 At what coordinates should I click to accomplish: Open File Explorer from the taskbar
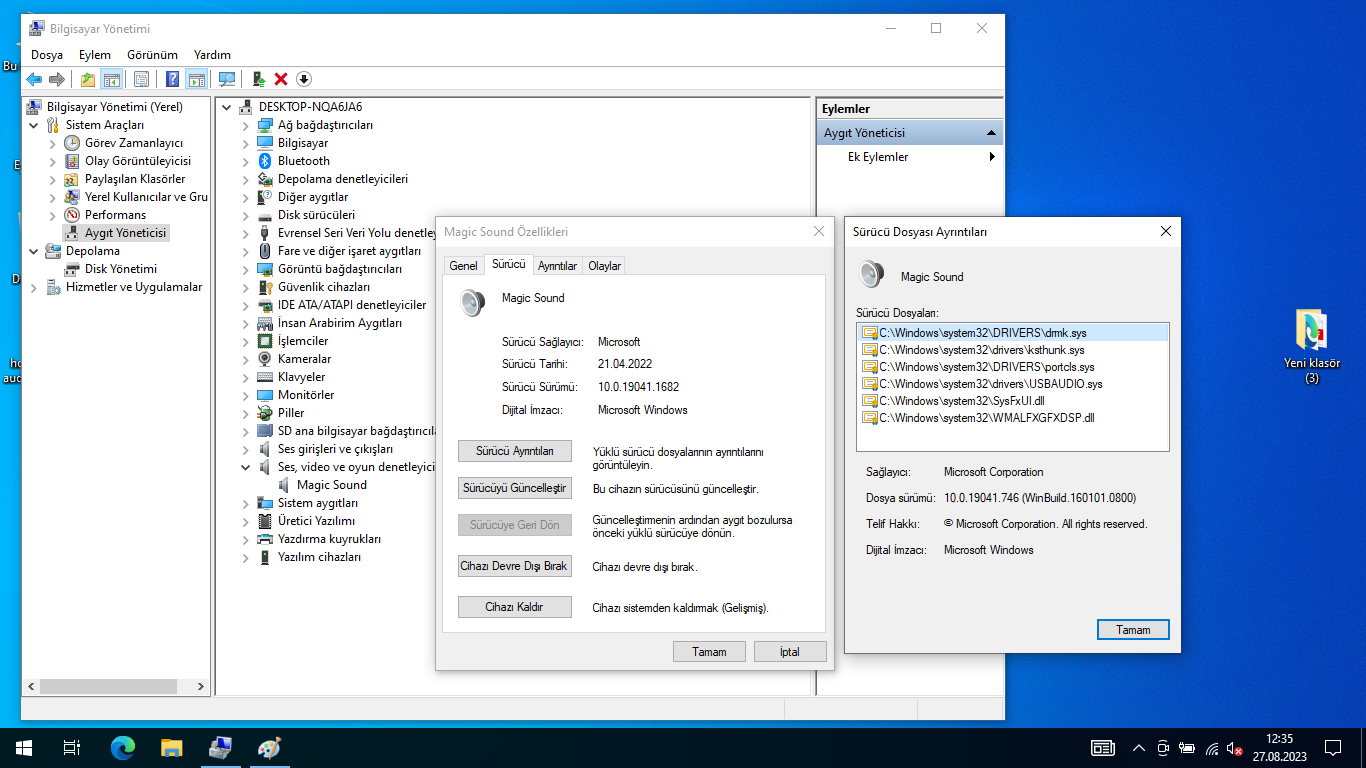pyautogui.click(x=172, y=747)
